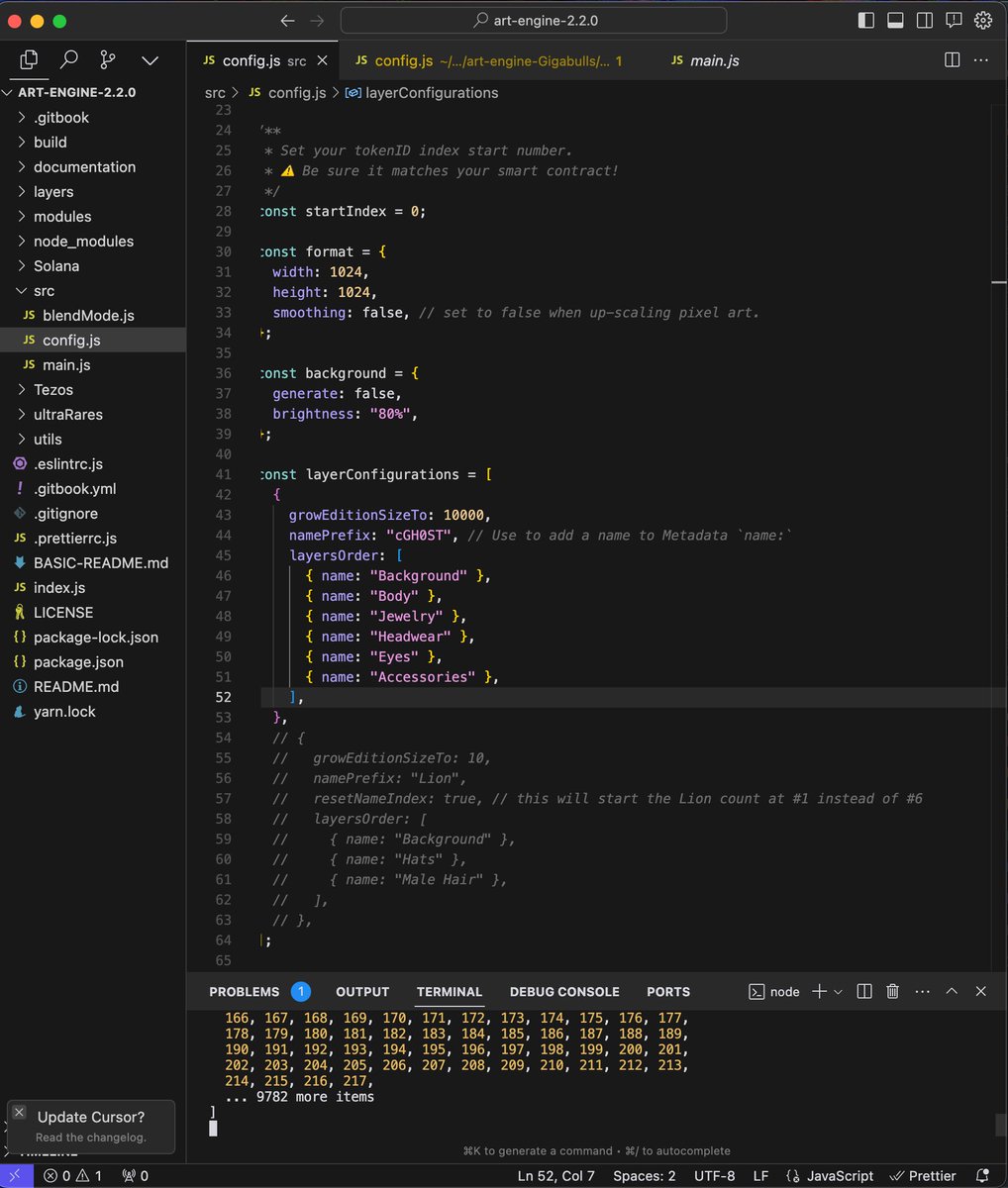This screenshot has width=1008, height=1188.
Task: Switch to the main.js tab
Action: point(706,60)
